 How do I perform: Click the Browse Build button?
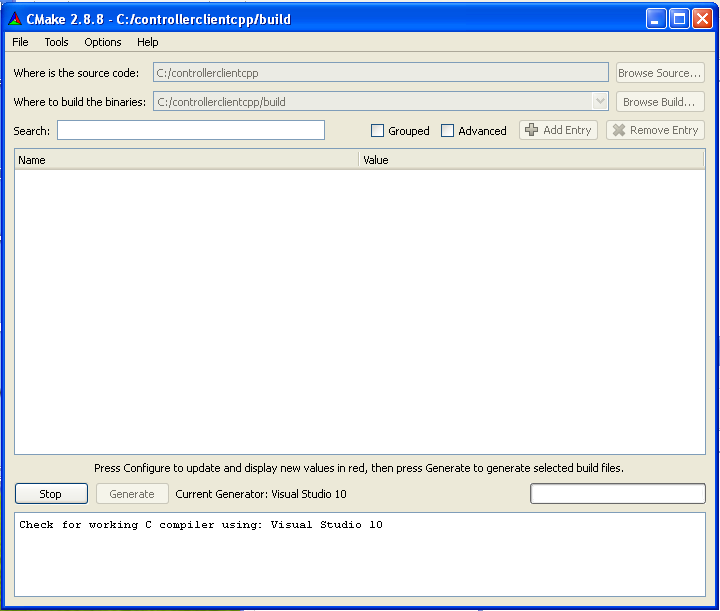point(660,101)
